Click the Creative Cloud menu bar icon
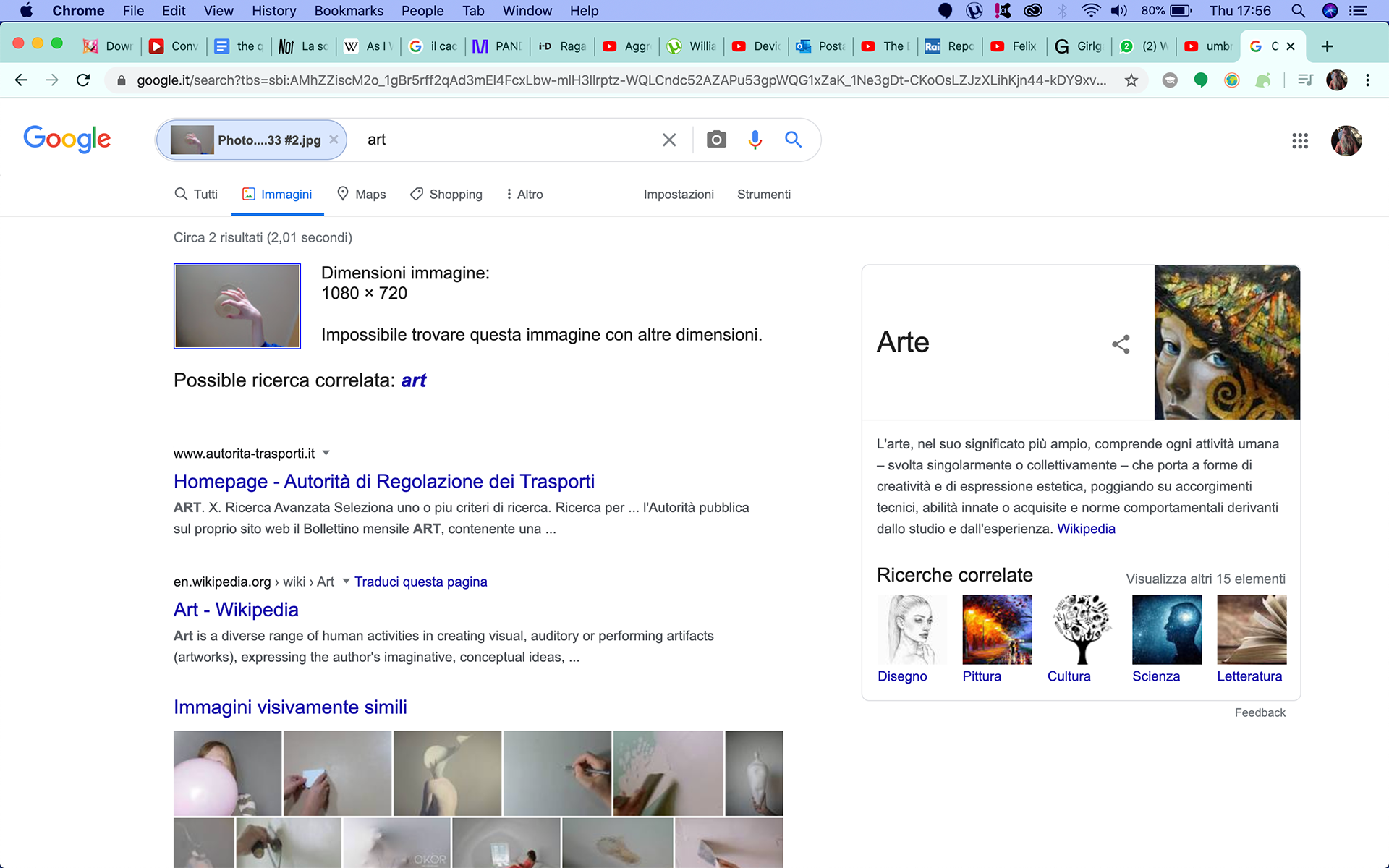Viewport: 1389px width, 868px height. (x=1033, y=11)
